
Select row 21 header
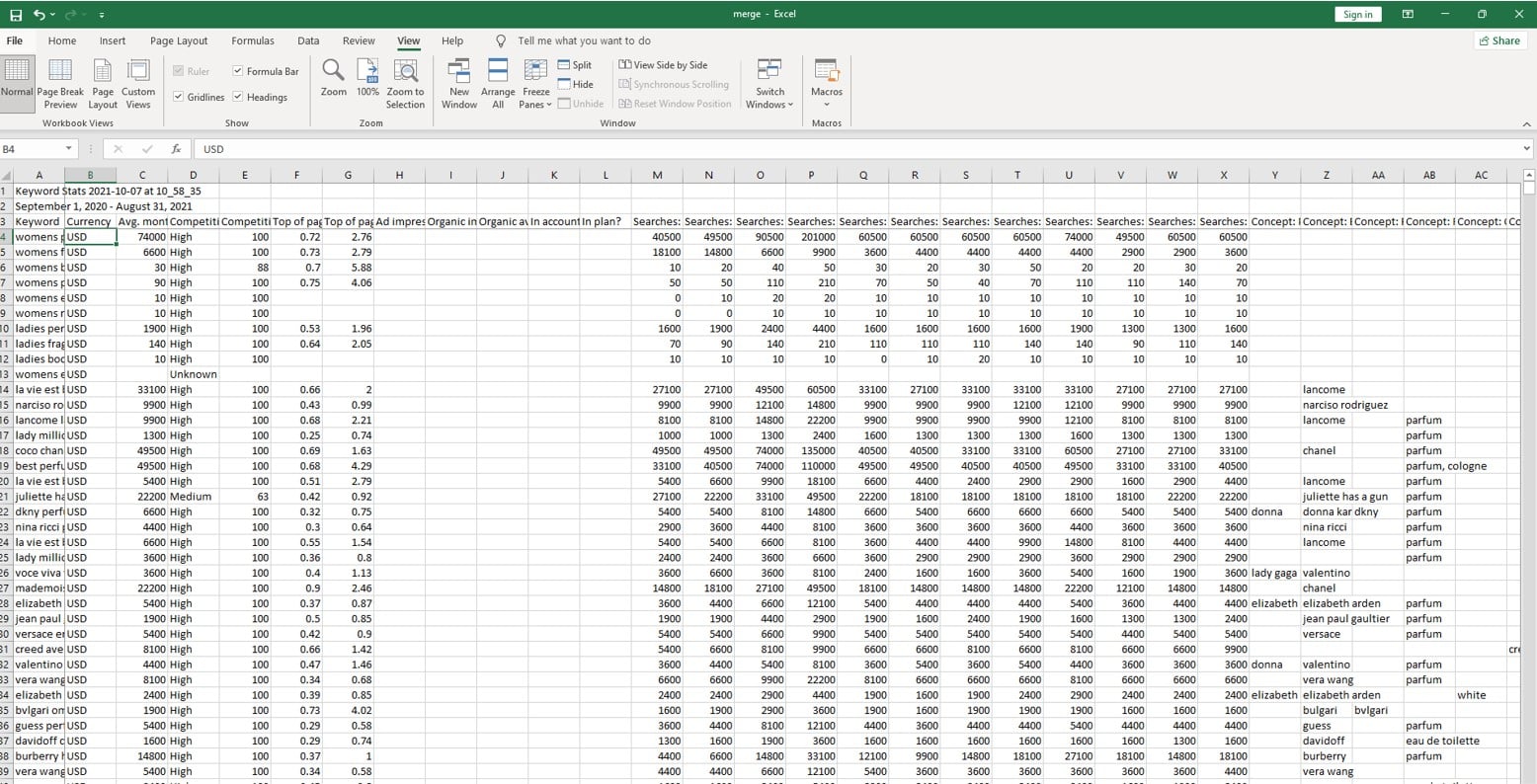pos(7,497)
